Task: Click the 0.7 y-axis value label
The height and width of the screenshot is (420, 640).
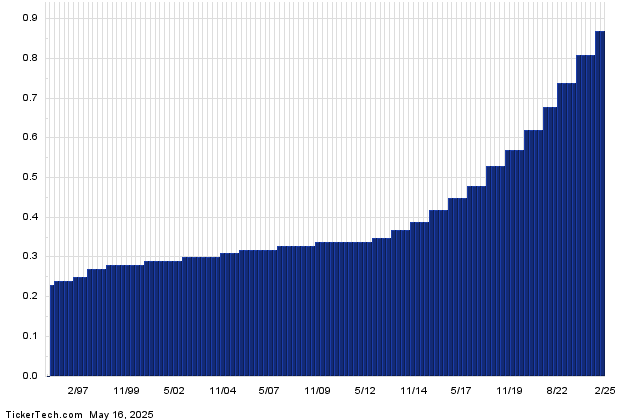Action: coord(29,98)
